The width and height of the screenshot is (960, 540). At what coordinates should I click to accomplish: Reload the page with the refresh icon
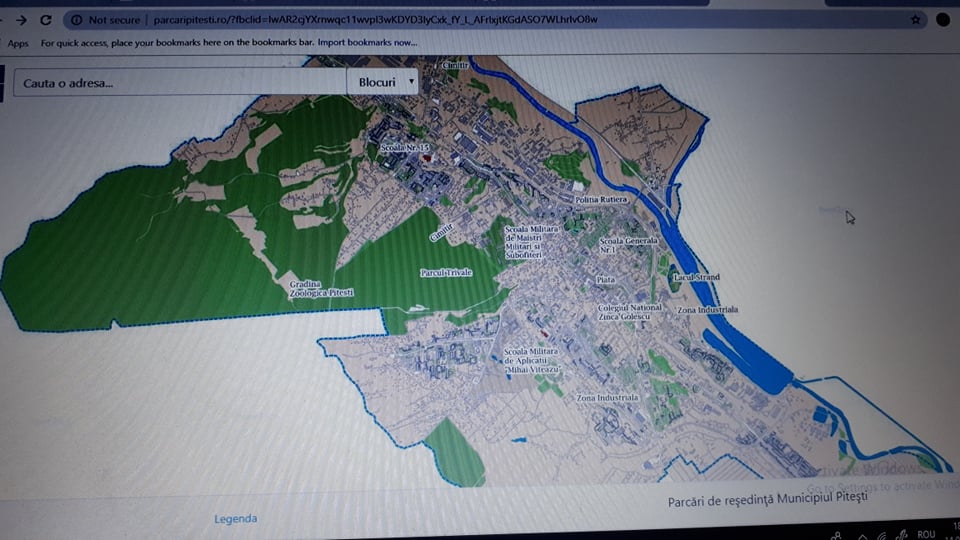tap(46, 20)
